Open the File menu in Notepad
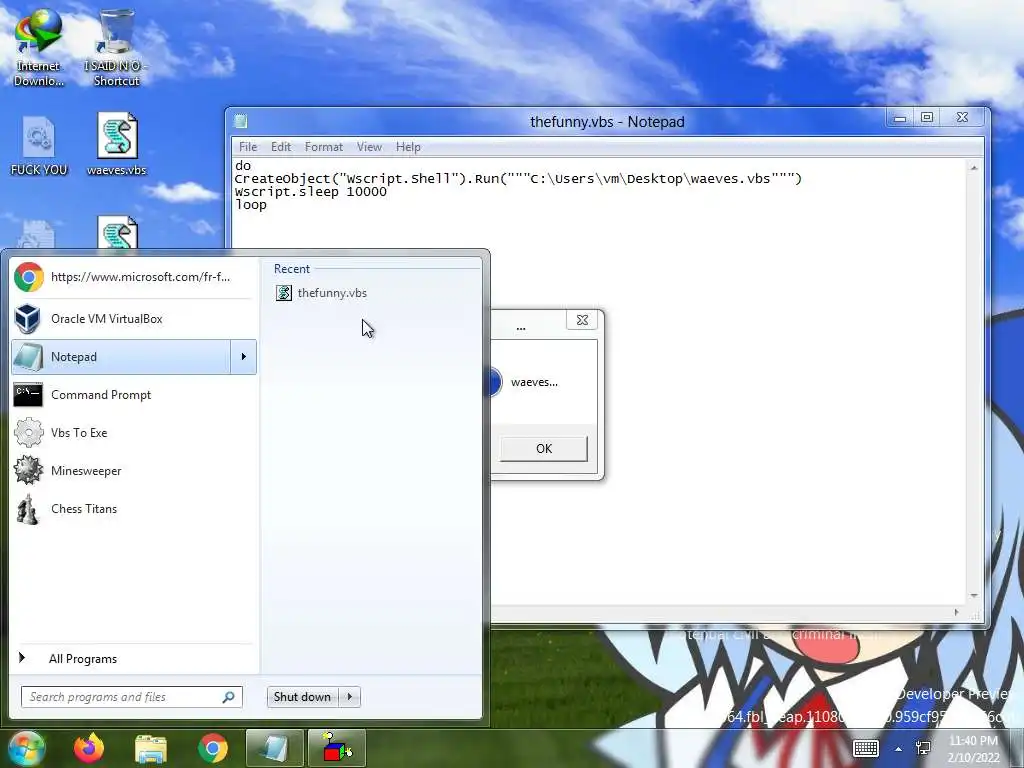 coord(248,147)
